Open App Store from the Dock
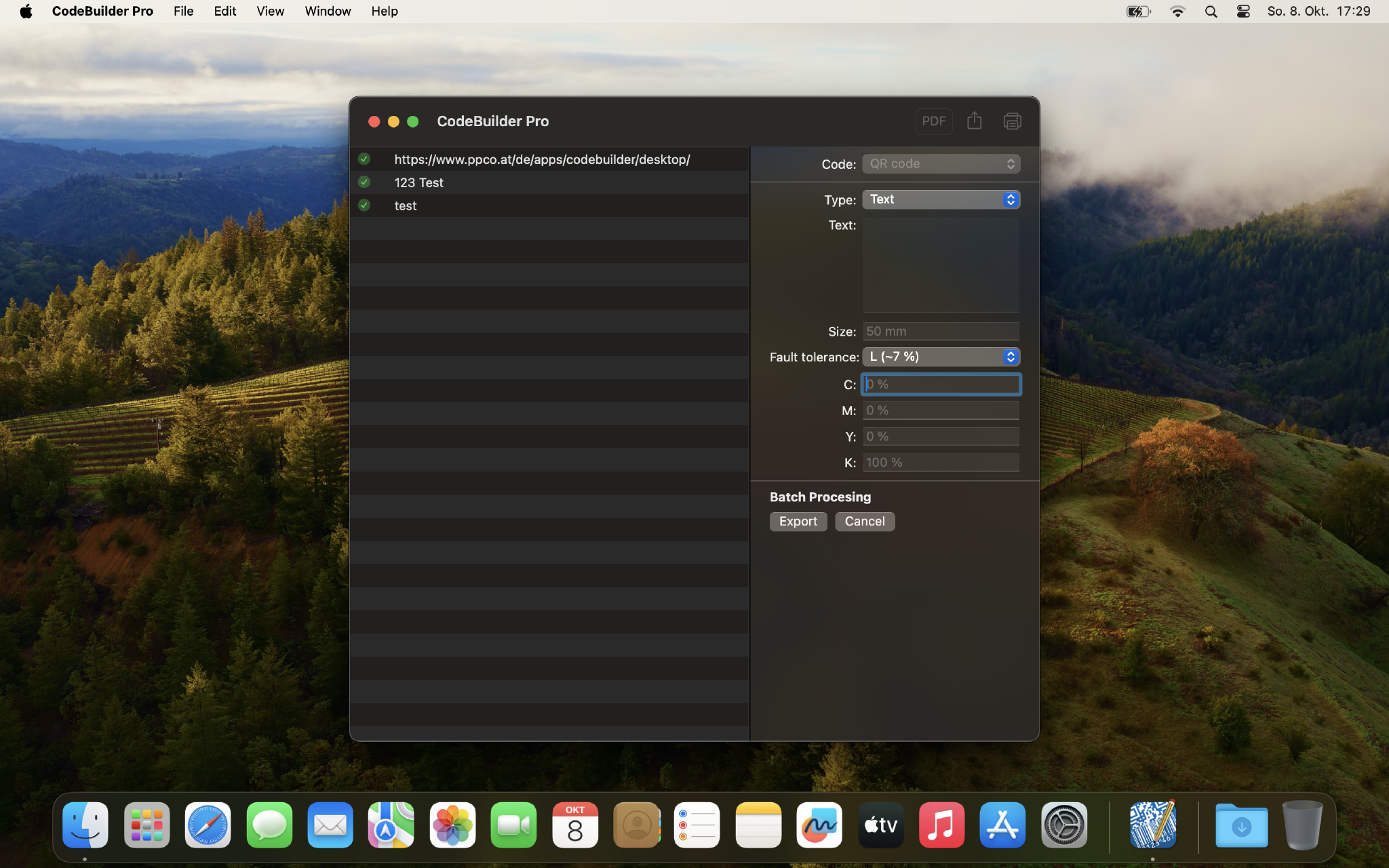 (1002, 825)
